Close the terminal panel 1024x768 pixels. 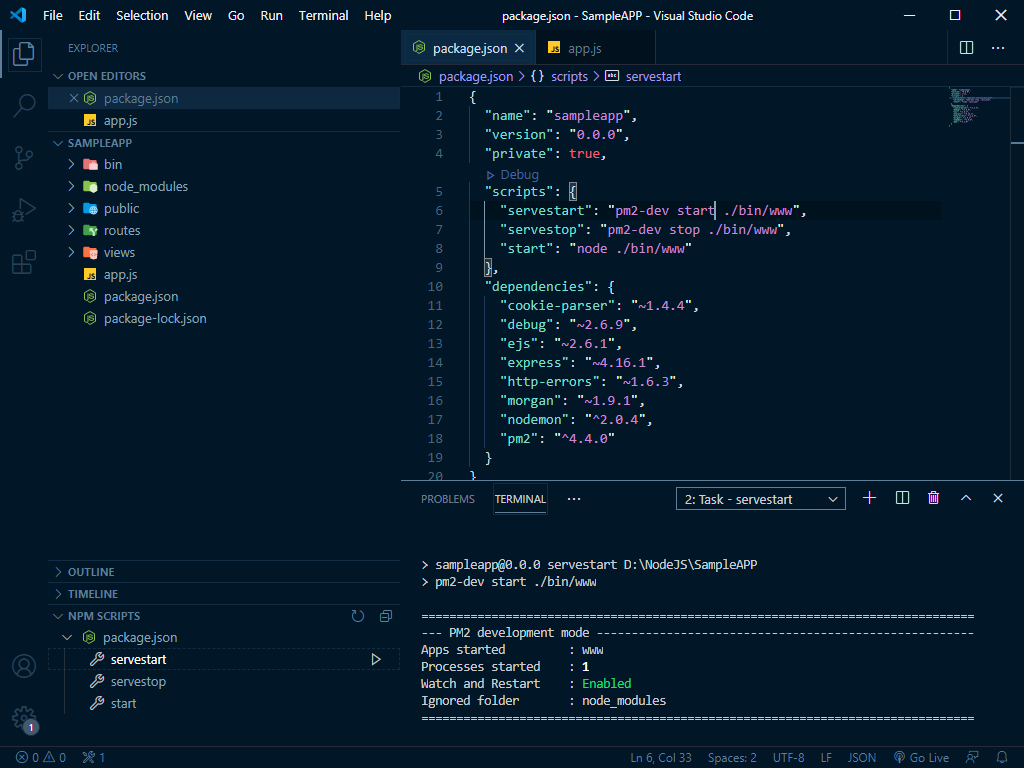tap(998, 498)
